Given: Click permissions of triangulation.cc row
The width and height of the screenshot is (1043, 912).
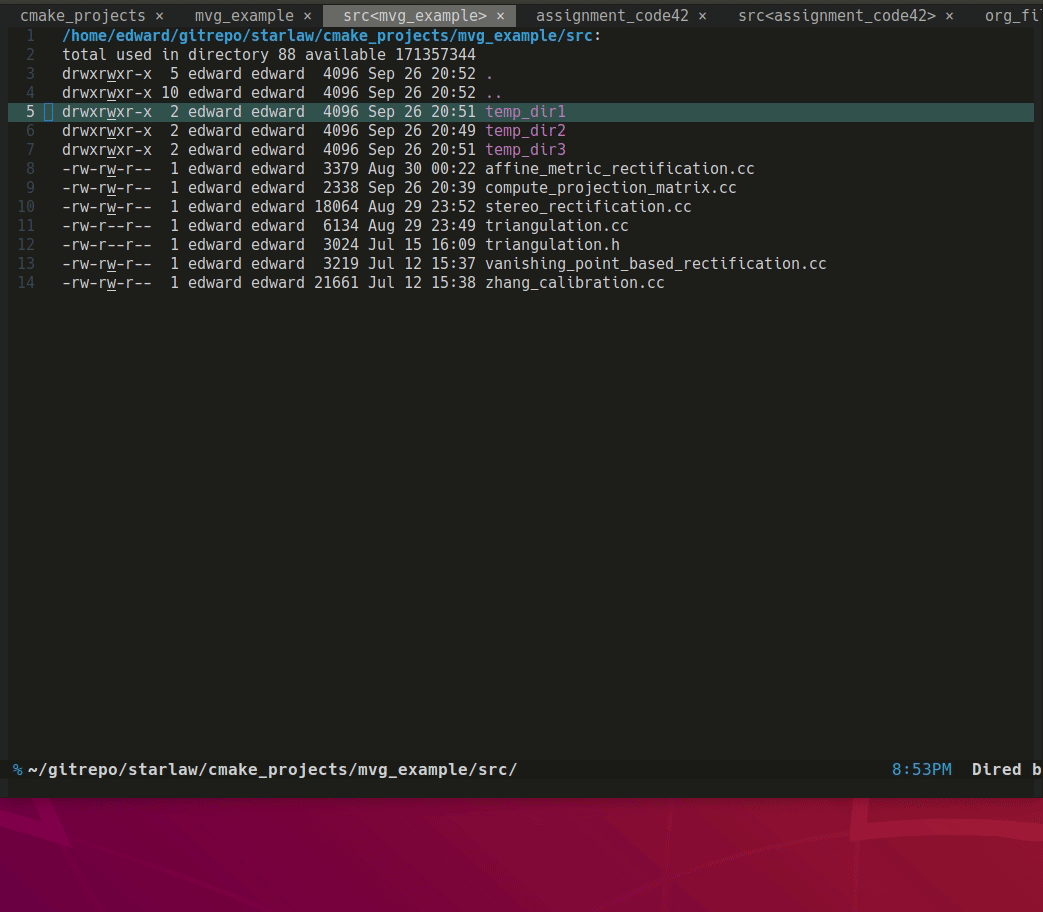Looking at the screenshot, I should (x=106, y=226).
